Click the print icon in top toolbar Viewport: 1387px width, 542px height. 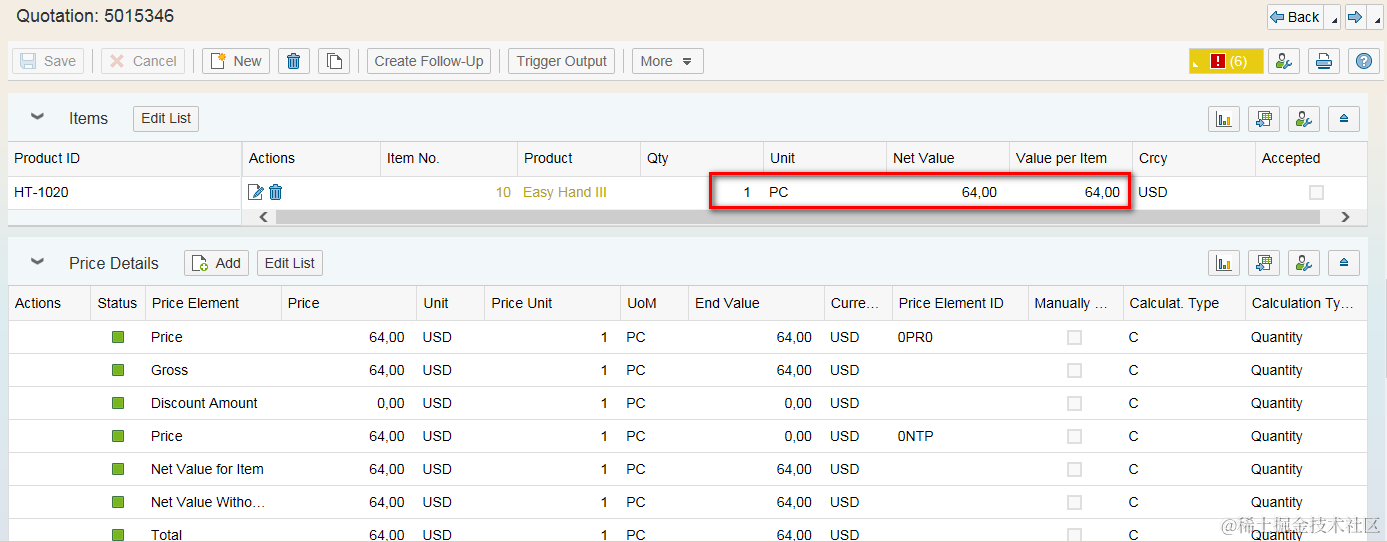click(1324, 61)
